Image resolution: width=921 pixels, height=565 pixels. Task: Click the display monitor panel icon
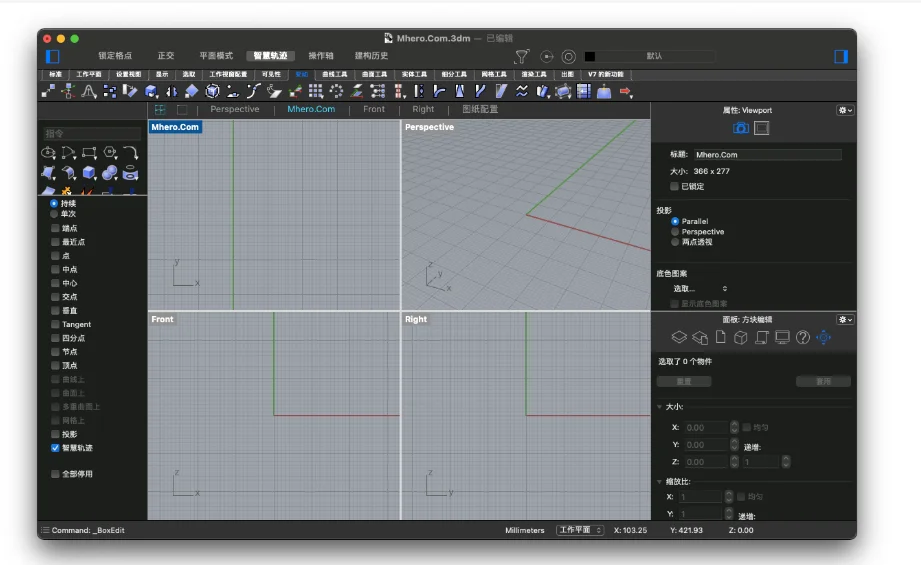[x=782, y=338]
